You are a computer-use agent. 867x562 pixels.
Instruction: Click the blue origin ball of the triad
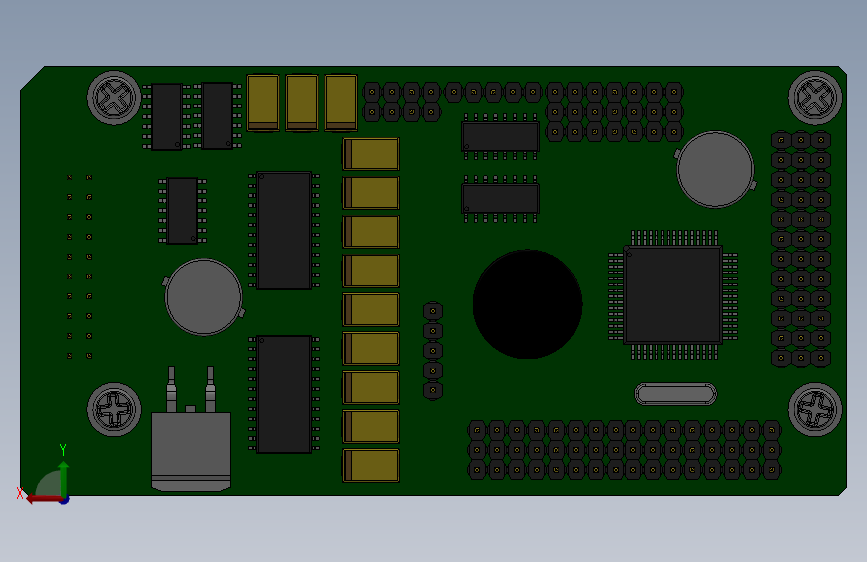click(65, 500)
